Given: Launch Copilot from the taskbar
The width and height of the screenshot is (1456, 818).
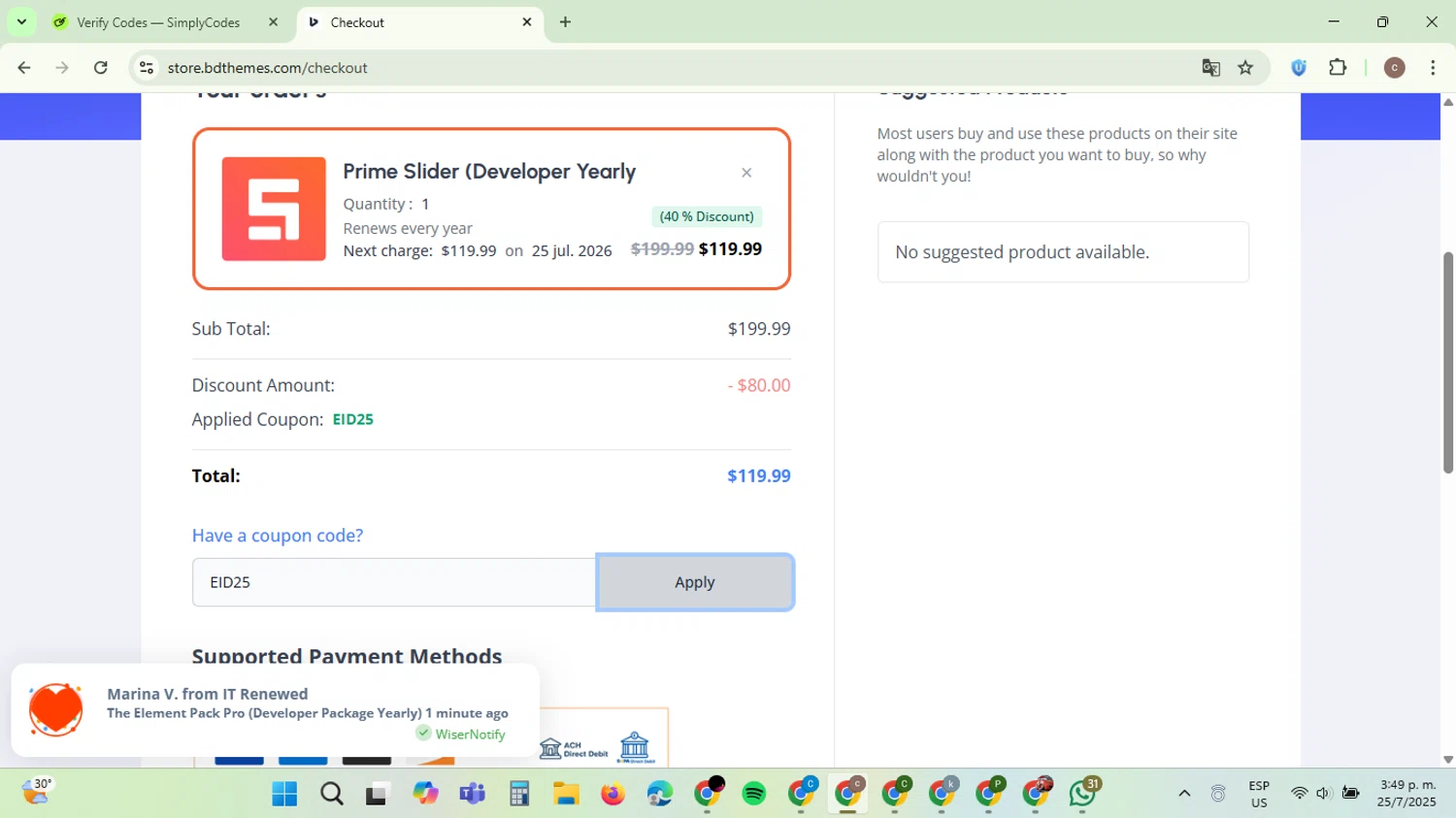Looking at the screenshot, I should coord(425,795).
